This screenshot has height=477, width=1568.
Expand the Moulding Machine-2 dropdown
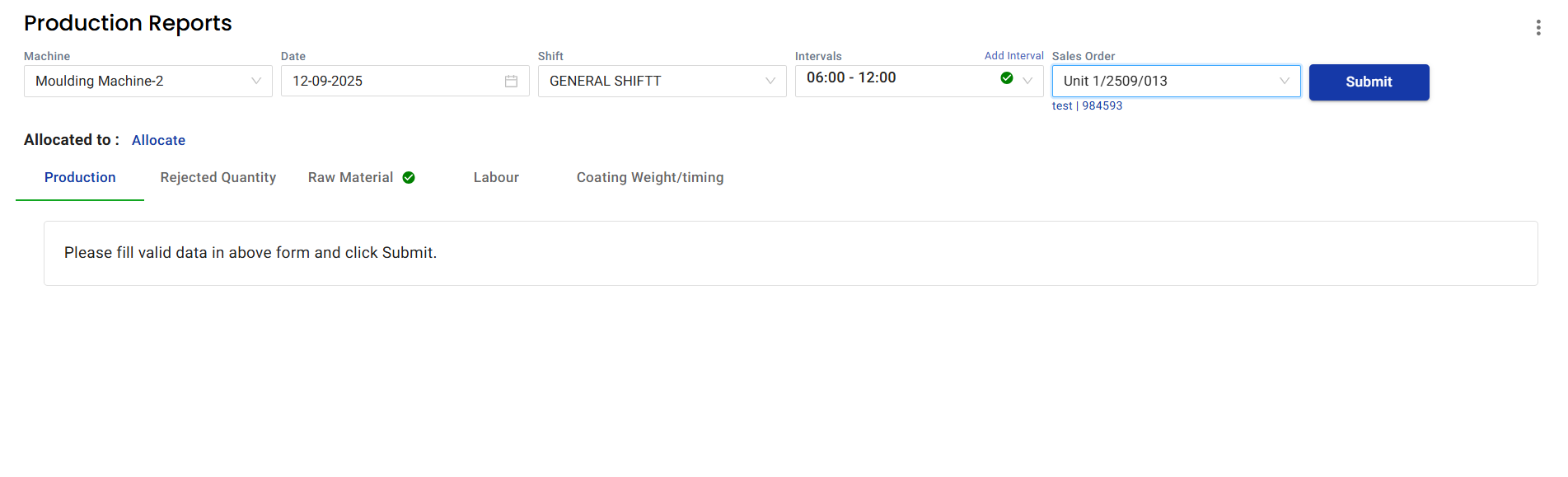140,82
